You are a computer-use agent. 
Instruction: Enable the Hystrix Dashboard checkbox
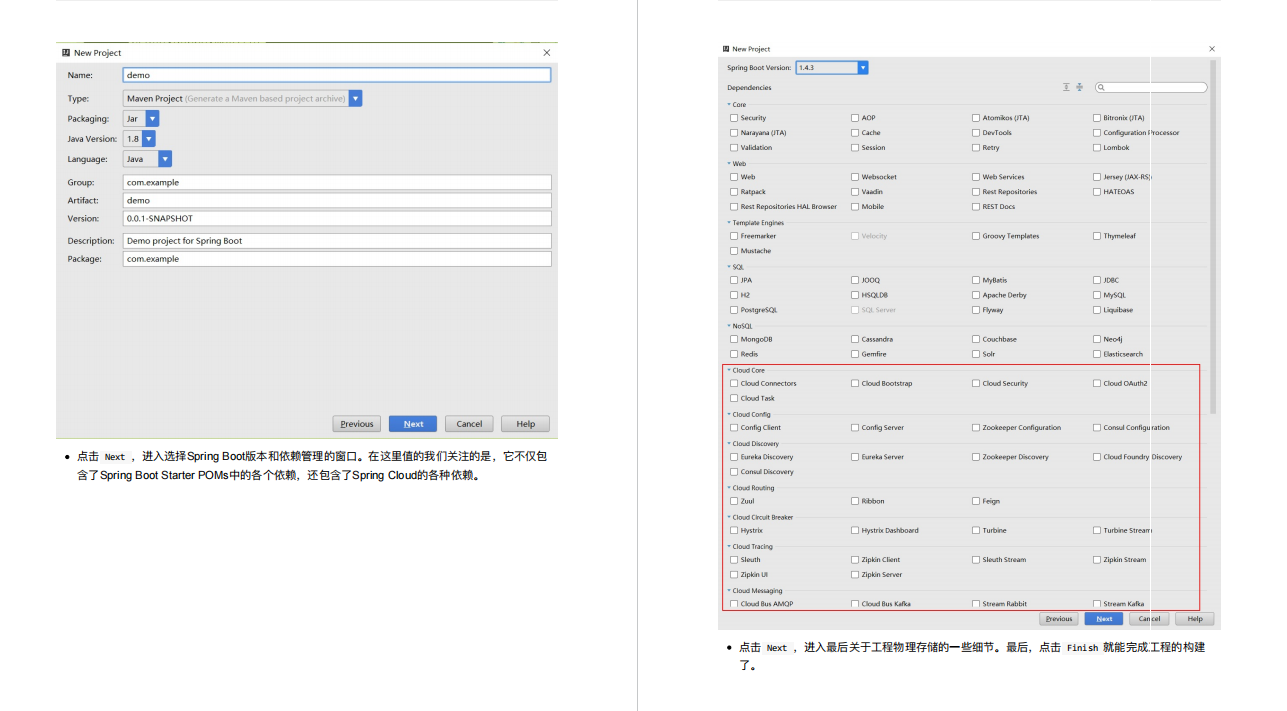pos(853,530)
